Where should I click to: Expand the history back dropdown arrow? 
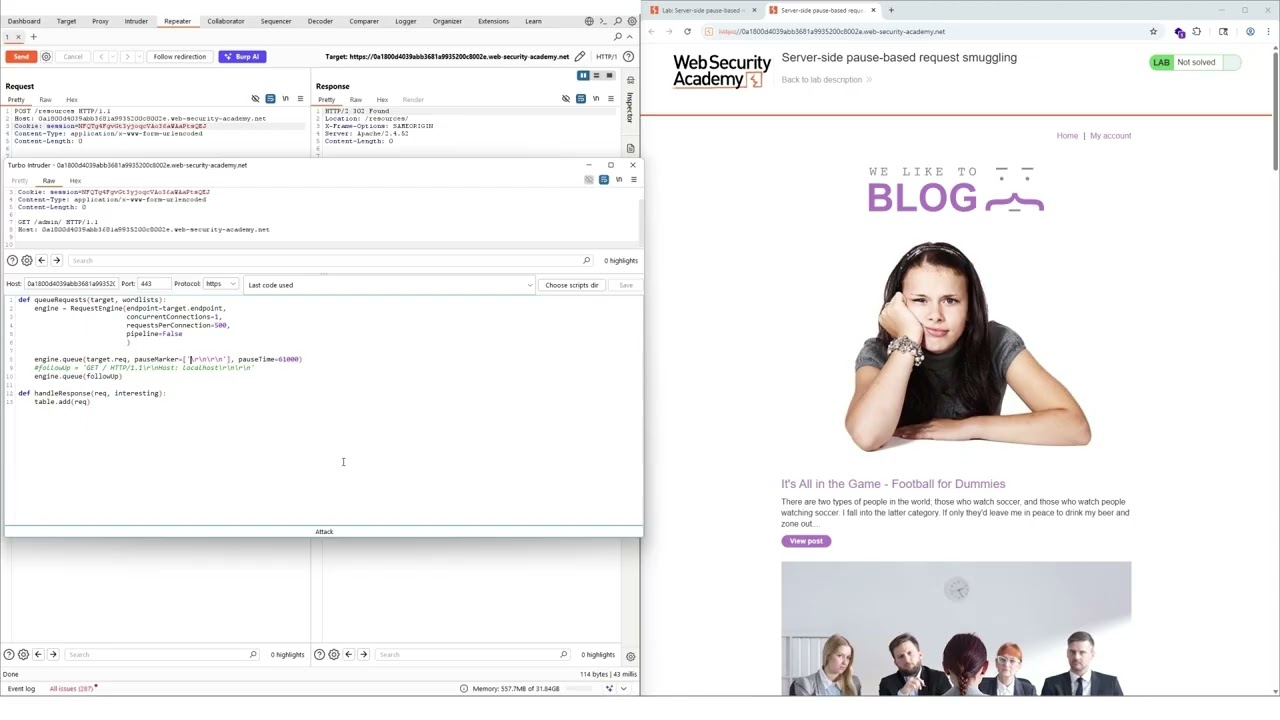tap(112, 57)
